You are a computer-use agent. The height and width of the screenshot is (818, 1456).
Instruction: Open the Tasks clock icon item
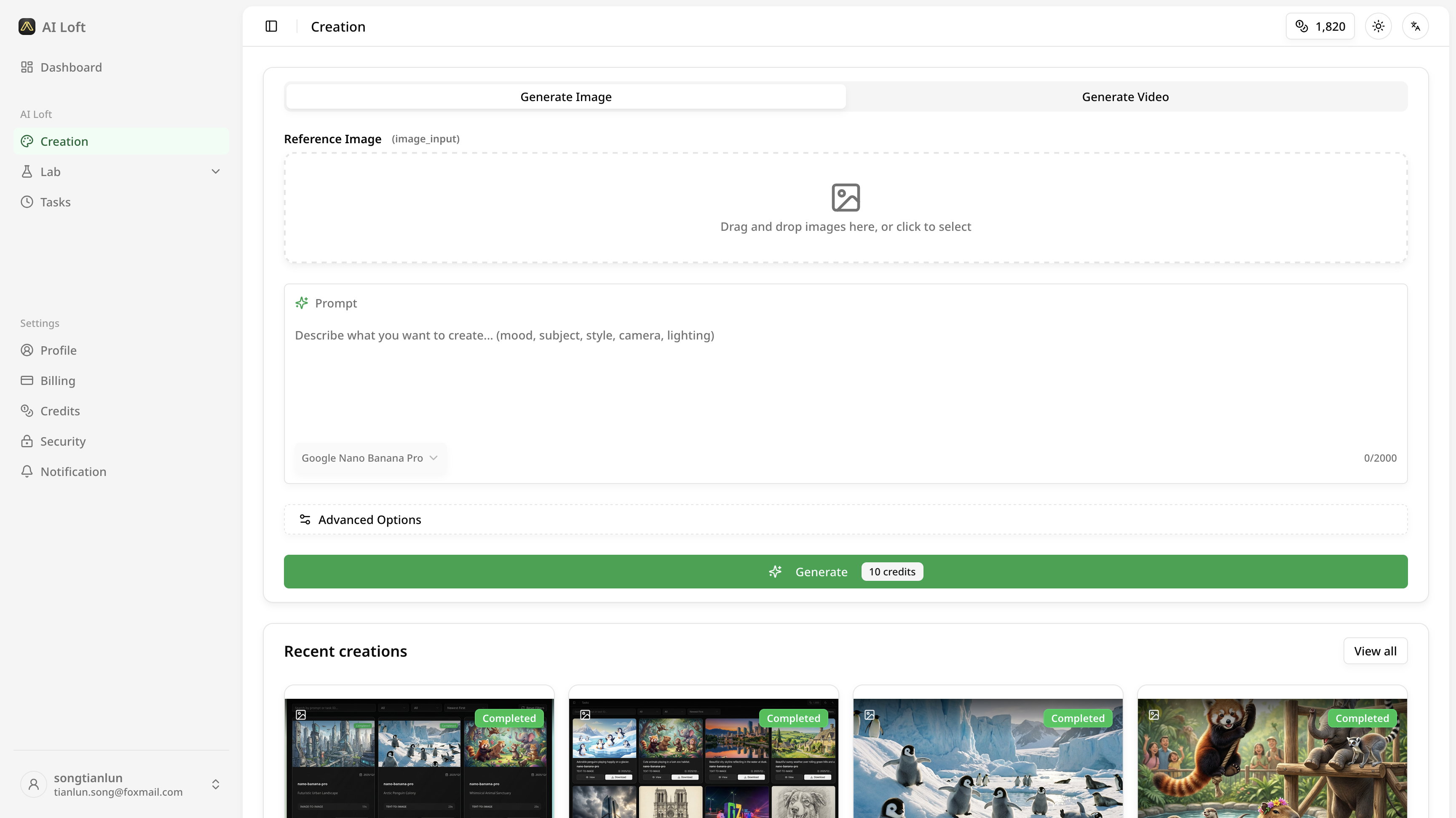click(27, 202)
